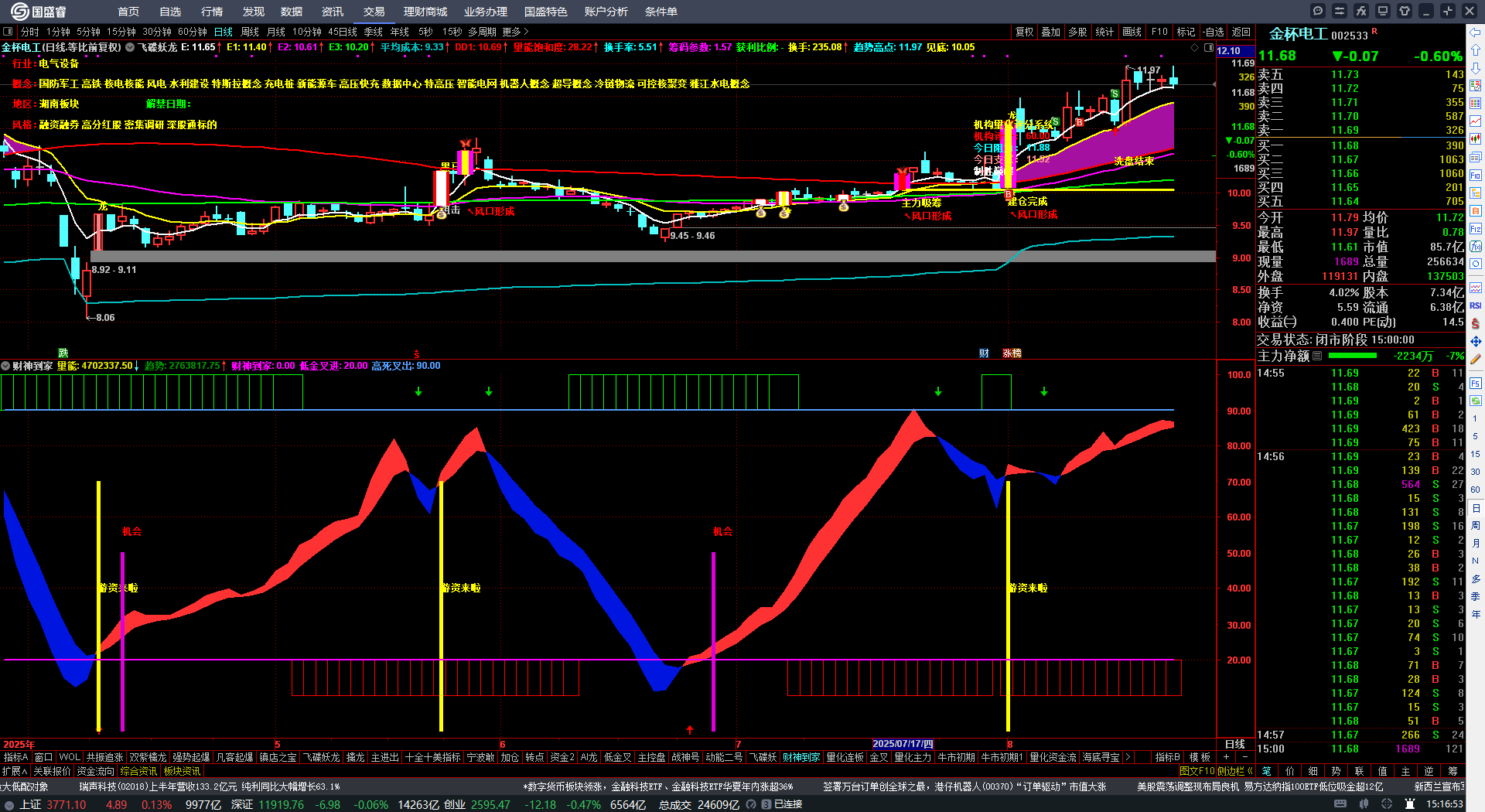Viewport: 1485px width, 812px height.
Task: Click the blue left arrow sidebar icon
Action: (x=1476, y=32)
